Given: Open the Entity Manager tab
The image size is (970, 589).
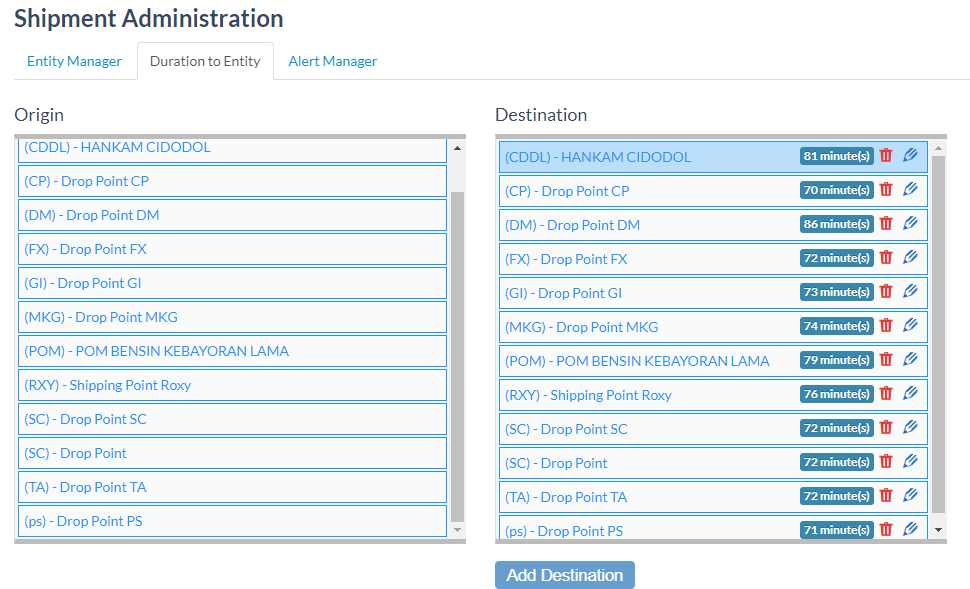Looking at the screenshot, I should (x=74, y=62).
